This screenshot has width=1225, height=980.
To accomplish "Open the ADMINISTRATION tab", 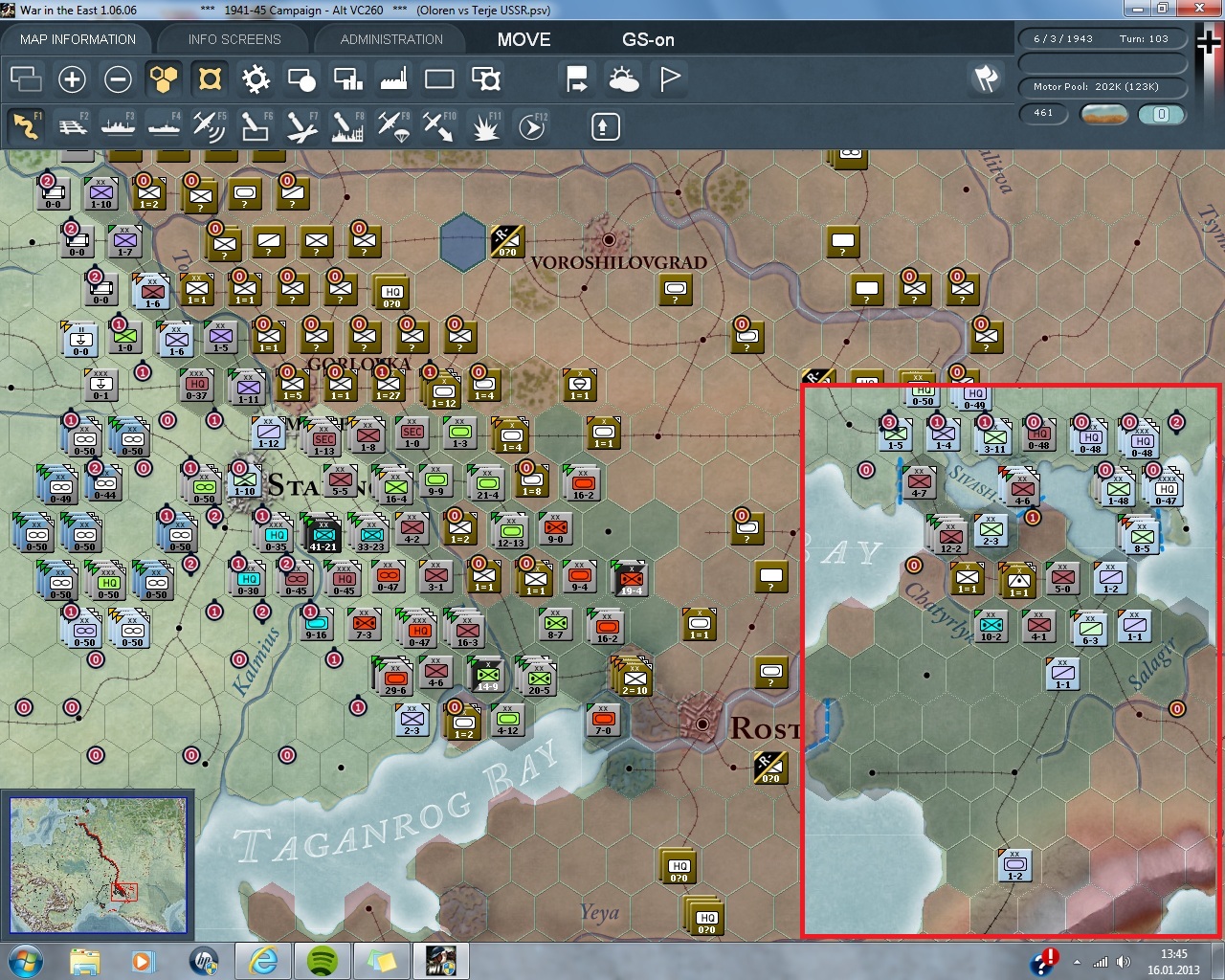I will click(x=391, y=39).
